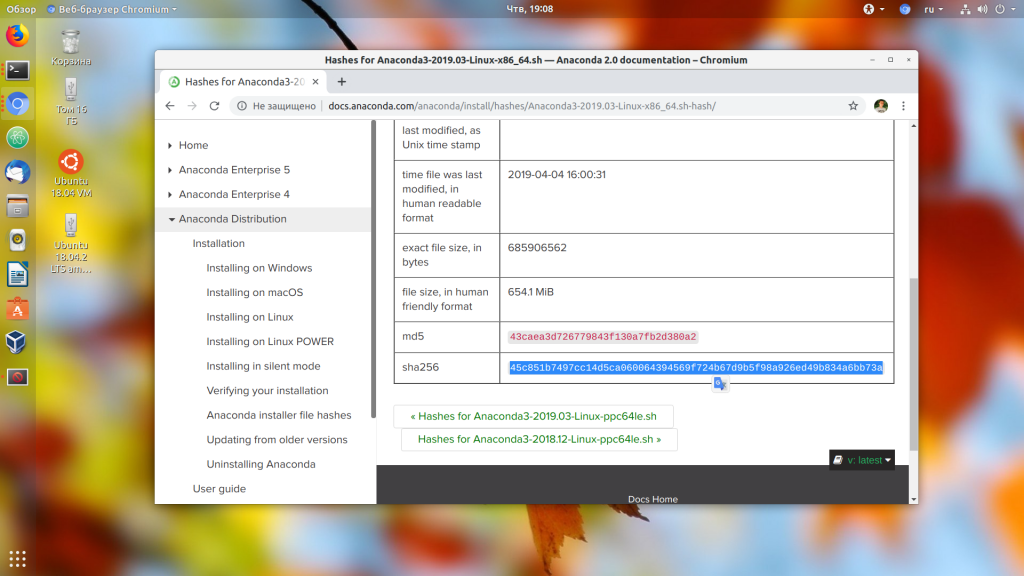Open the v: latest version dropdown
Screen dimensions: 1024x576
click(862, 460)
